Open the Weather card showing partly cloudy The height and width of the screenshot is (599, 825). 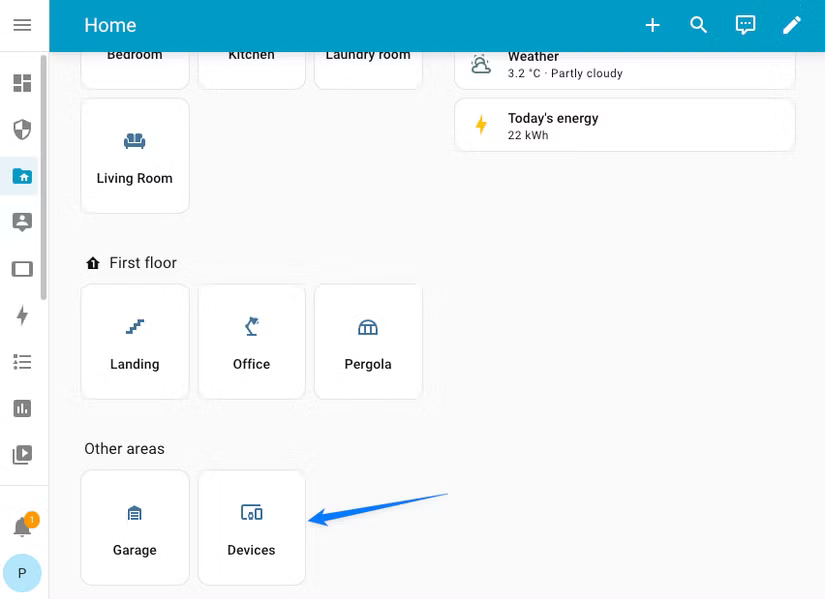coord(624,64)
